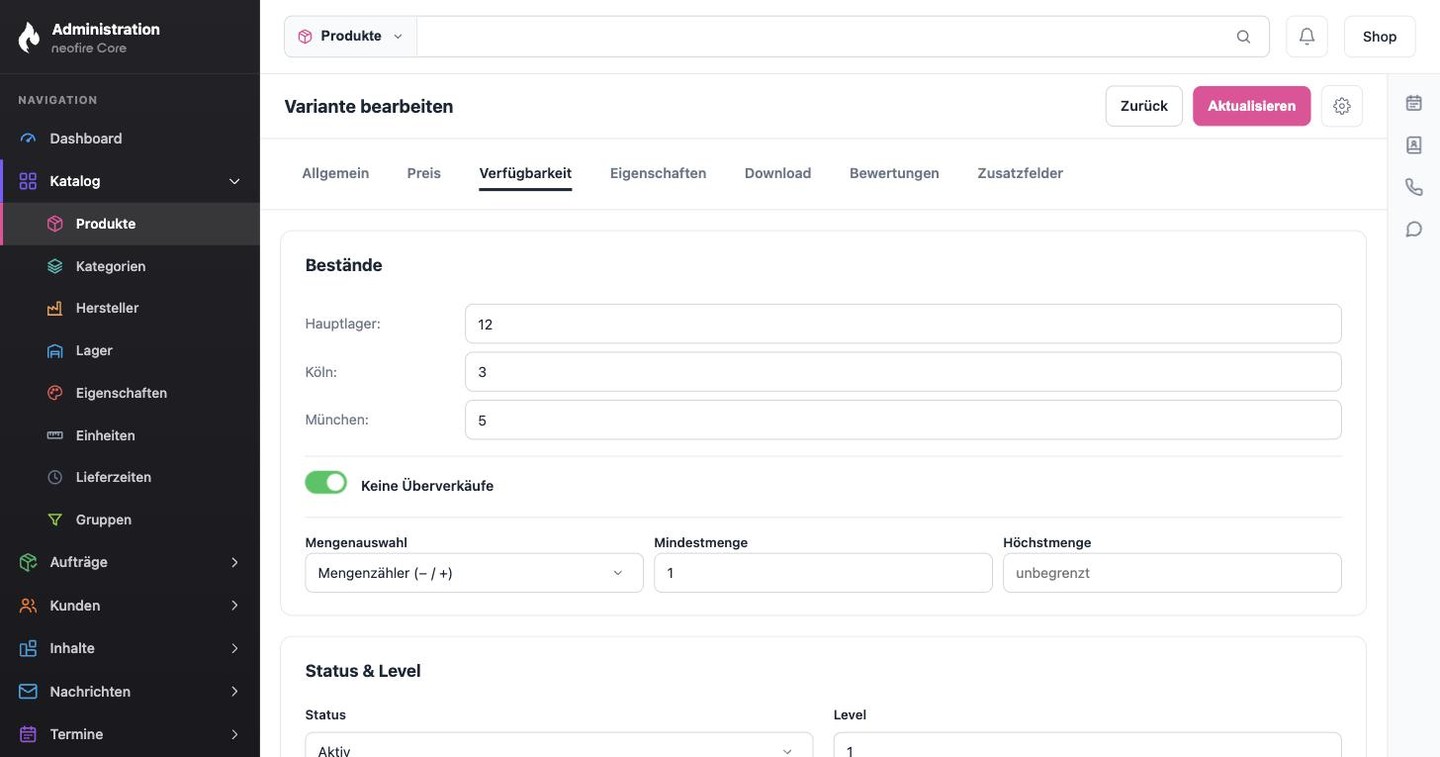Click the Einheiten ruler icon
This screenshot has width=1440, height=757.
point(55,436)
